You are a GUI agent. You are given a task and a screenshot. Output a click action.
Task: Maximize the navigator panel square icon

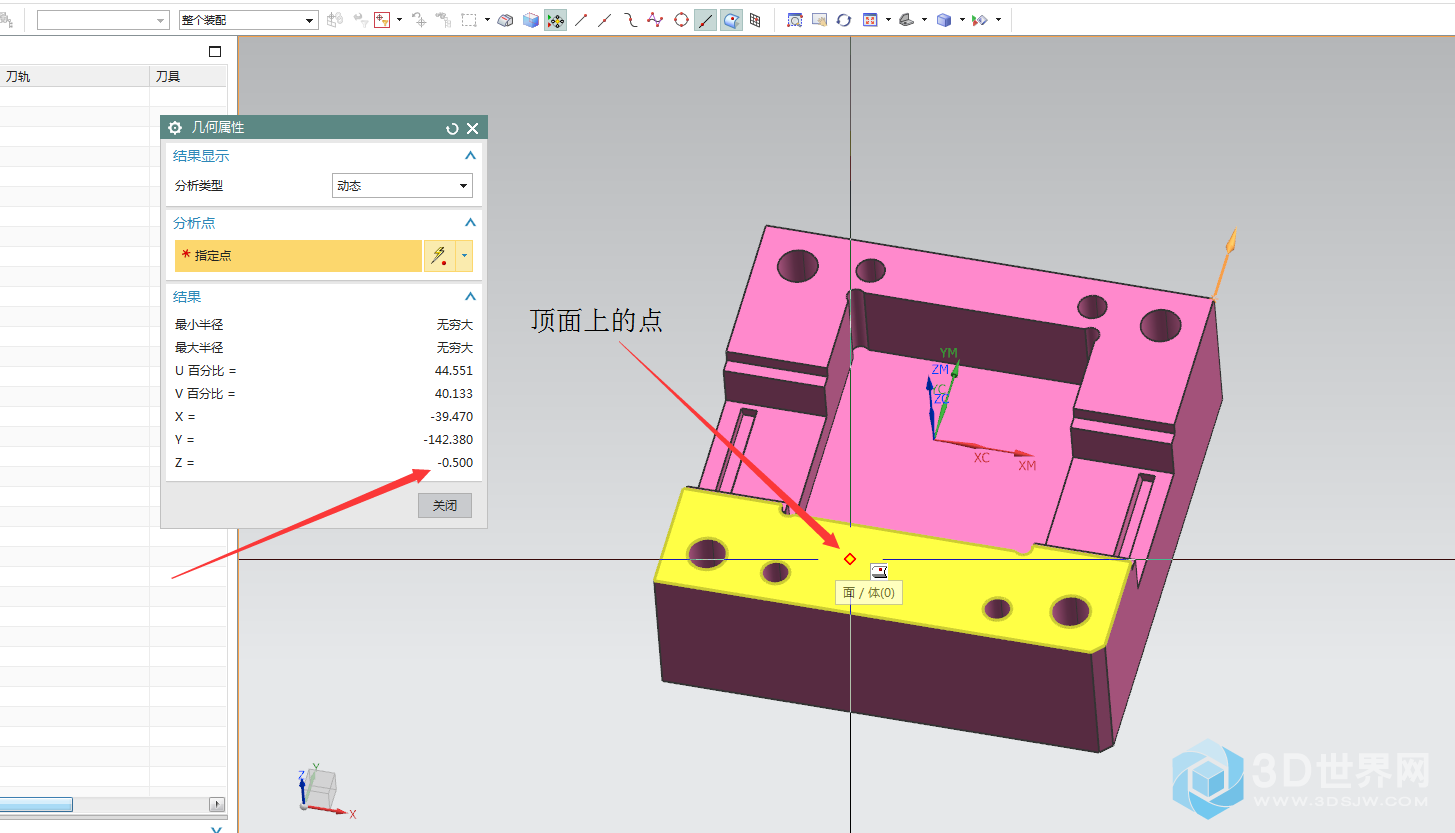pos(214,51)
